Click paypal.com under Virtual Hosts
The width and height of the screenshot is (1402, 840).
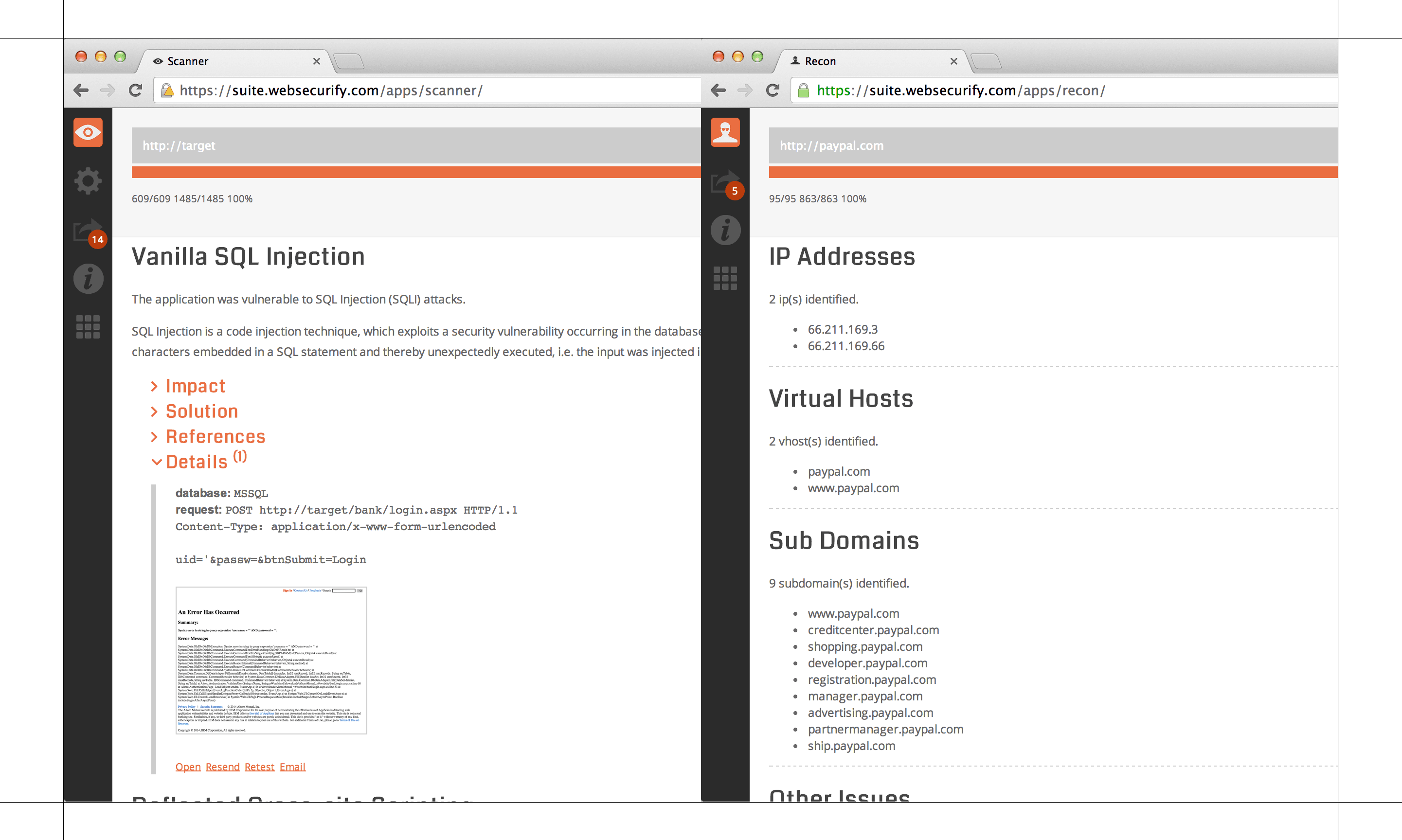pos(839,471)
